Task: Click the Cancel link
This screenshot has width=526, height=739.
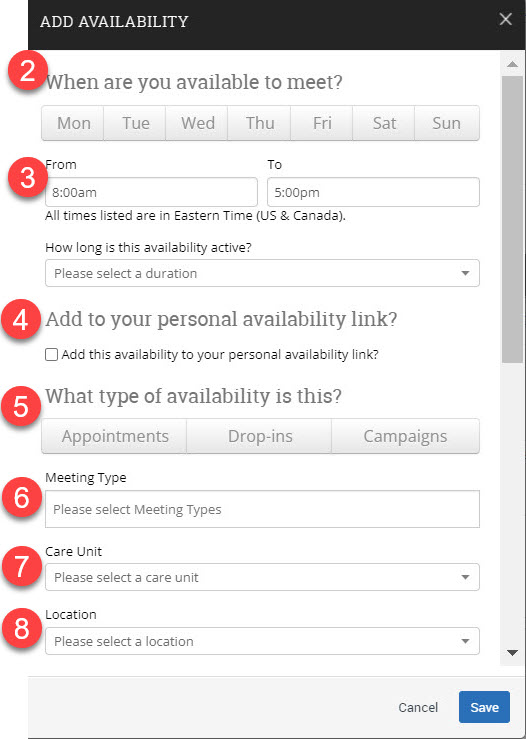Action: click(418, 707)
